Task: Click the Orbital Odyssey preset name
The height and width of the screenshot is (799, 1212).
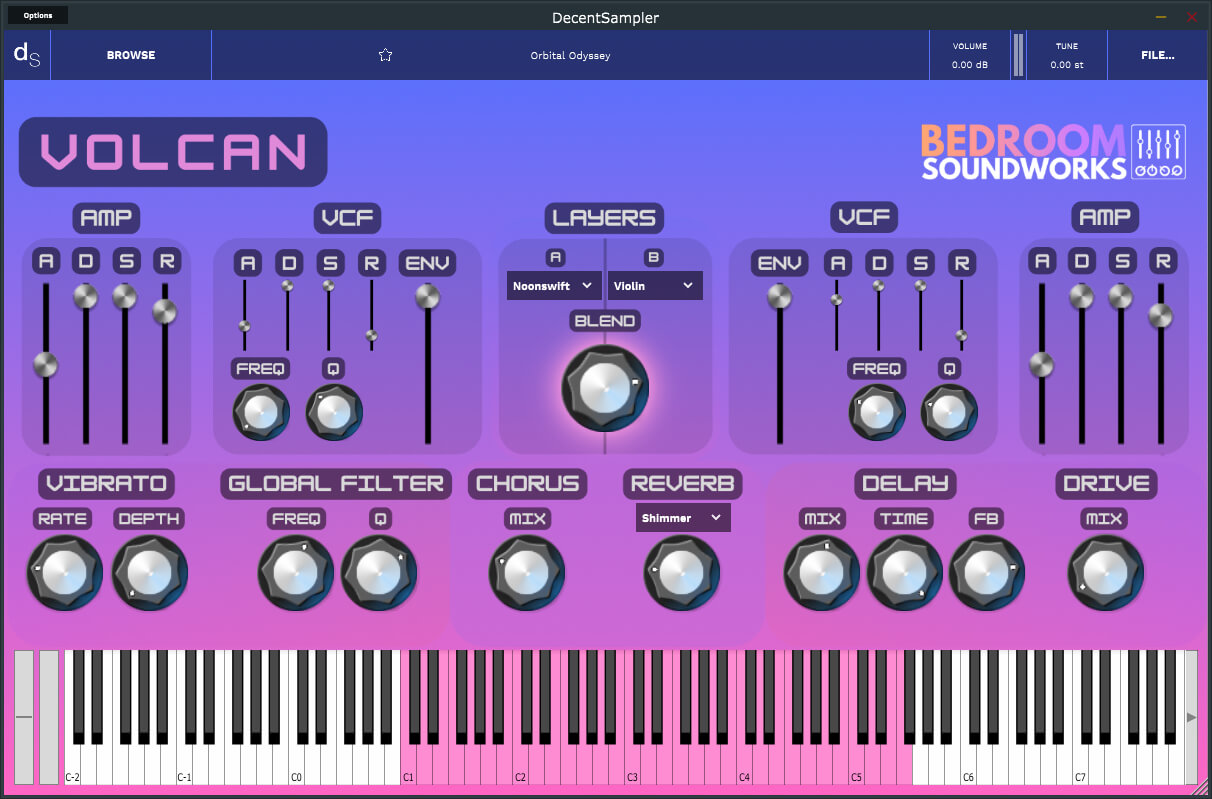Action: 570,56
